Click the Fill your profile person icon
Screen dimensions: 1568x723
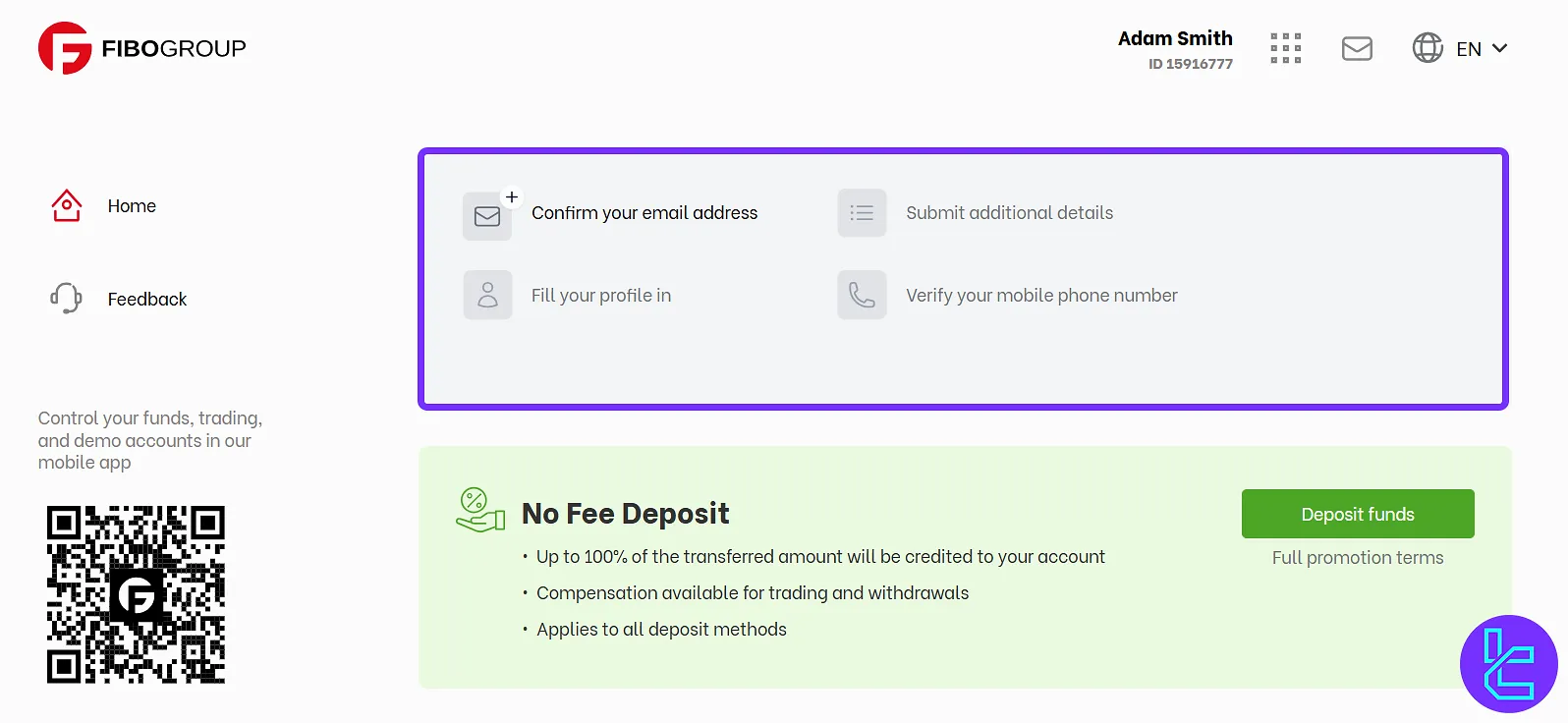(487, 295)
